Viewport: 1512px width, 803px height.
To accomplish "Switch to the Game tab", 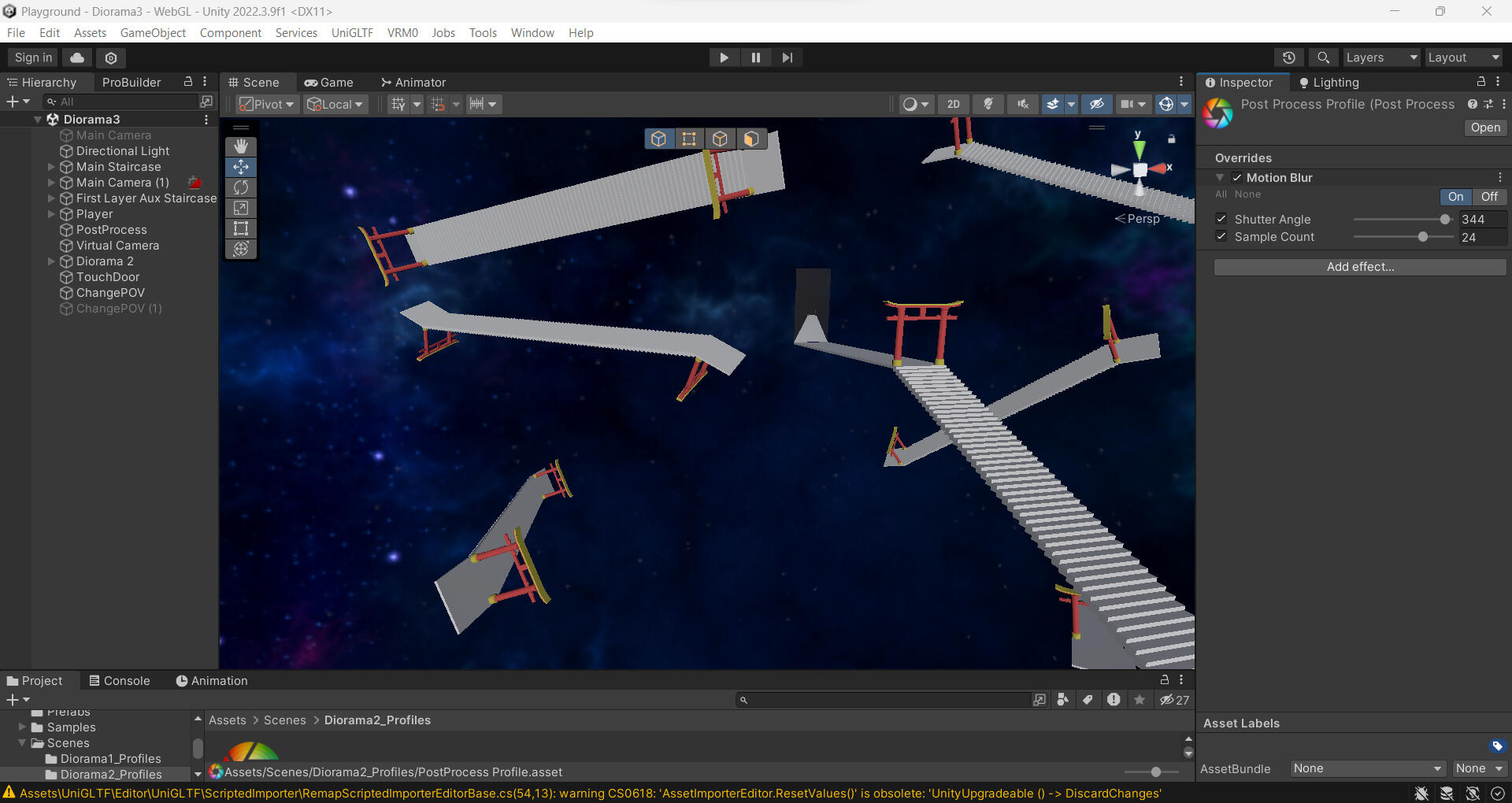I will (x=329, y=82).
